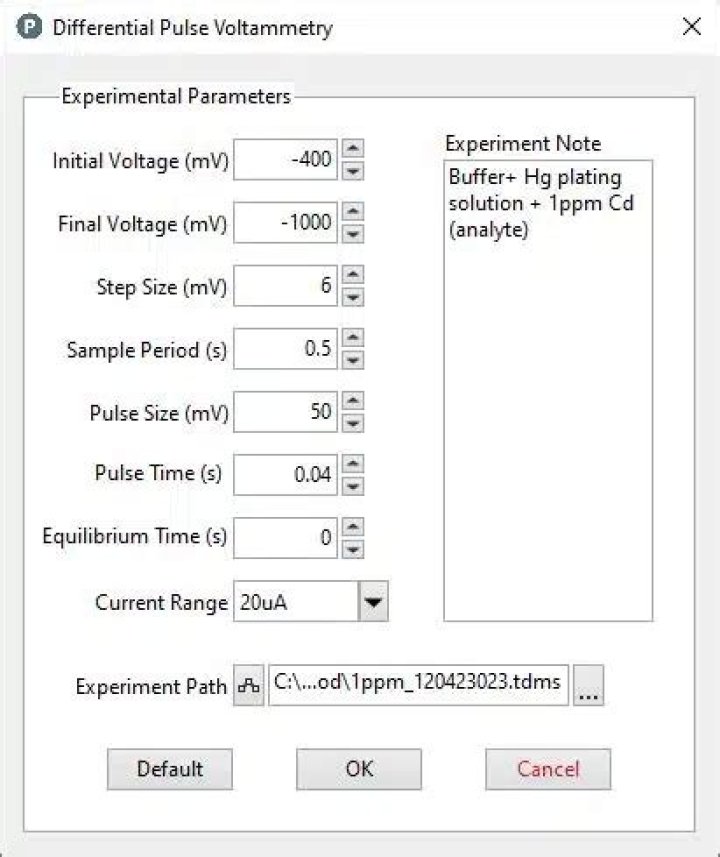The image size is (720, 857).
Task: Increment the Equilibrium Time value
Action: click(353, 527)
